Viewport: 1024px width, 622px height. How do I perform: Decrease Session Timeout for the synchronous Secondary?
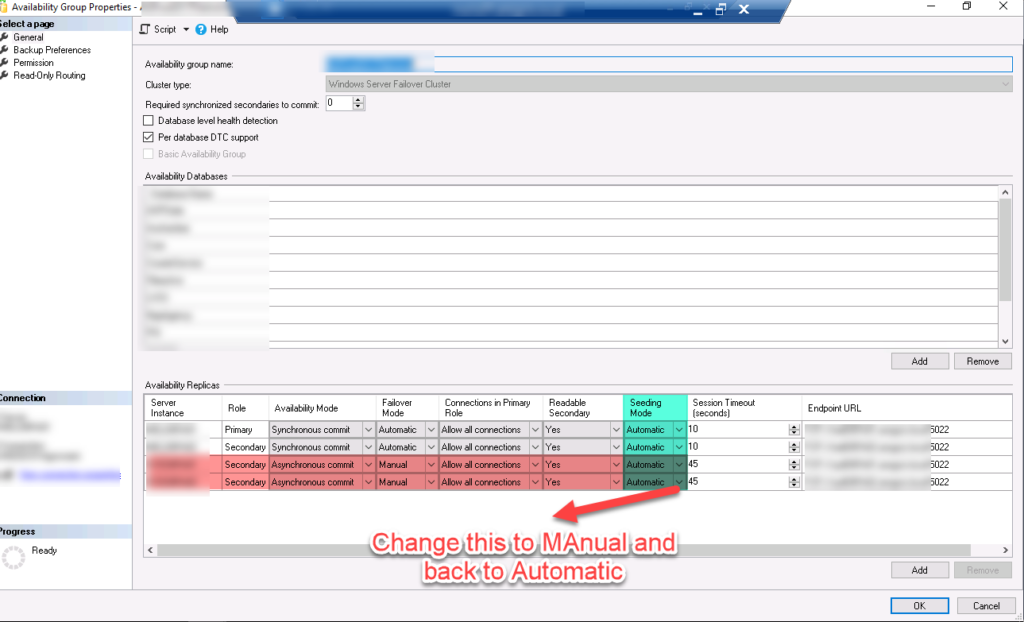[x=794, y=450]
